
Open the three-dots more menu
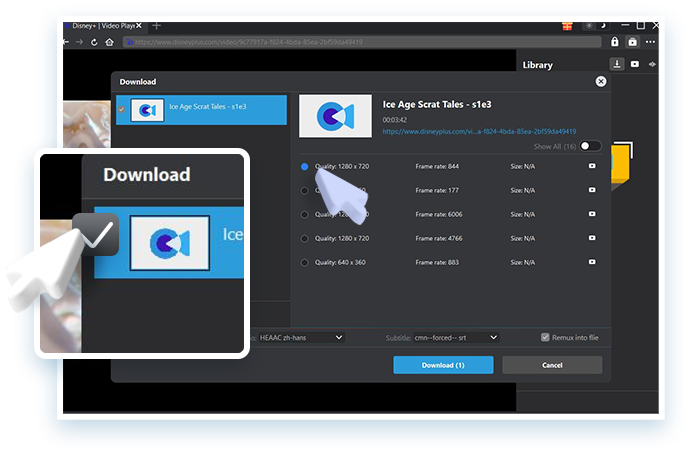click(650, 42)
